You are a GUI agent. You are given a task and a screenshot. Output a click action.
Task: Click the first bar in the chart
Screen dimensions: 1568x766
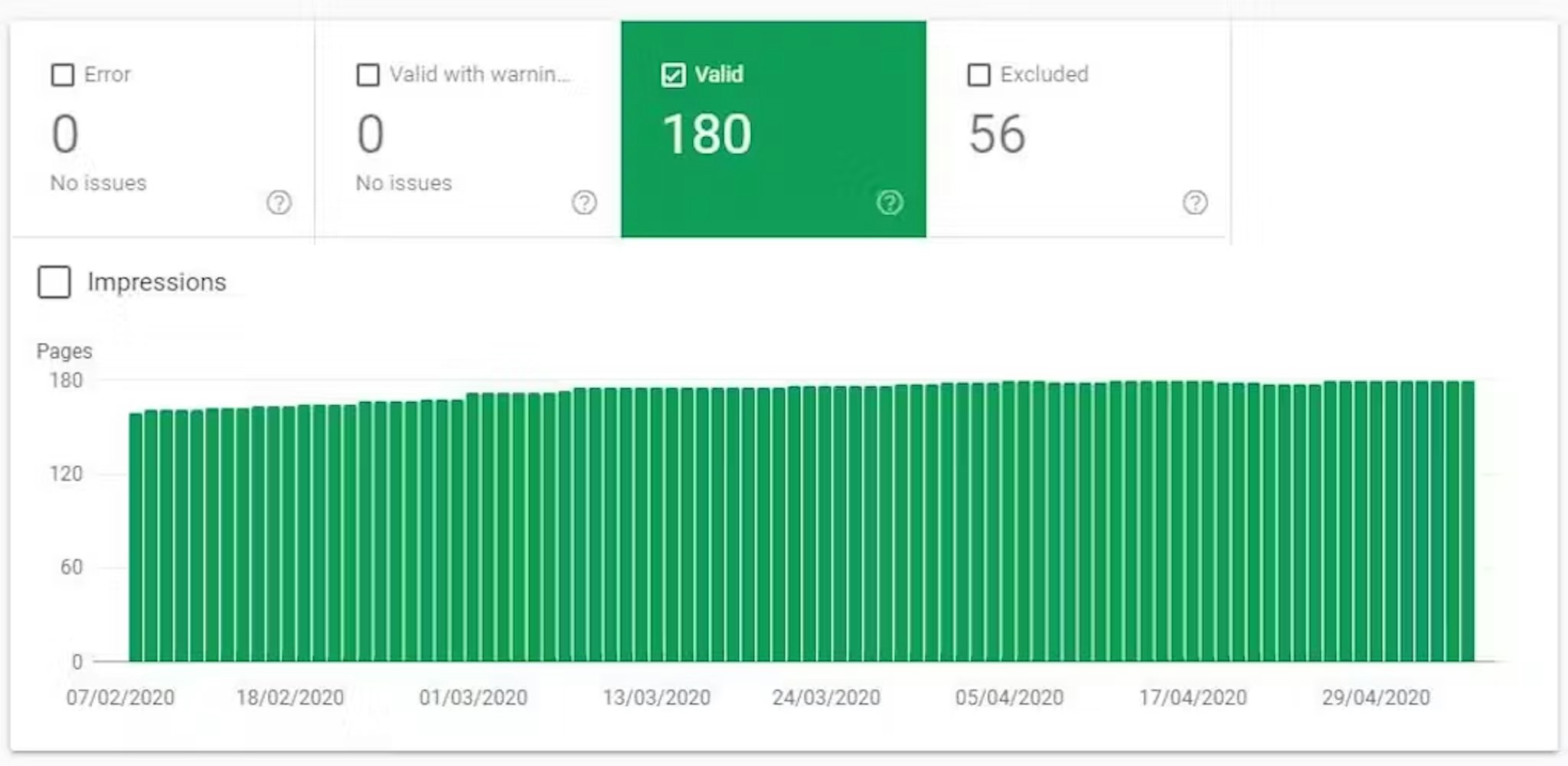pyautogui.click(x=136, y=536)
